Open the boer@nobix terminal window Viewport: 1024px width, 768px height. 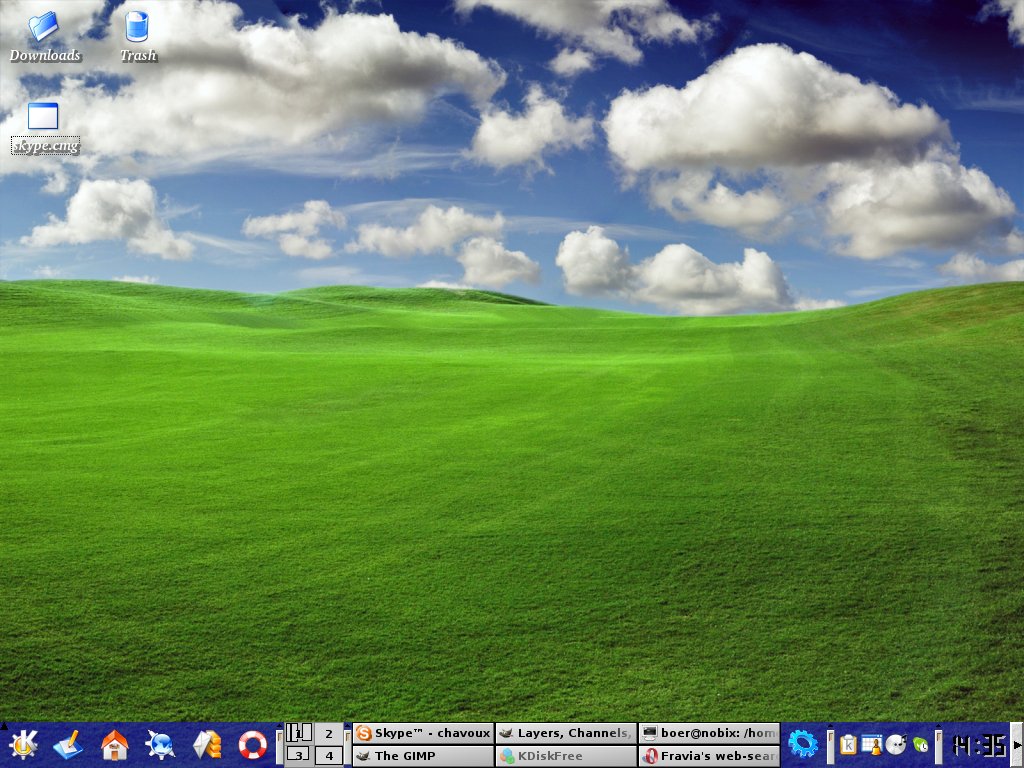click(709, 733)
